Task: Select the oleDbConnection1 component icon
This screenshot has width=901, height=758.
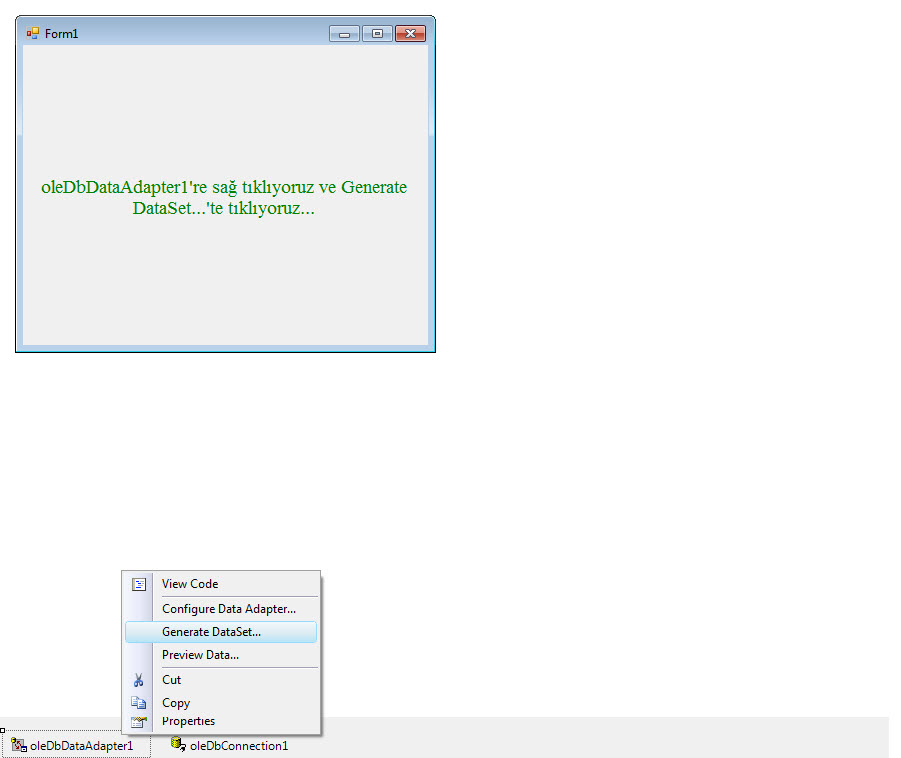Action: point(178,744)
